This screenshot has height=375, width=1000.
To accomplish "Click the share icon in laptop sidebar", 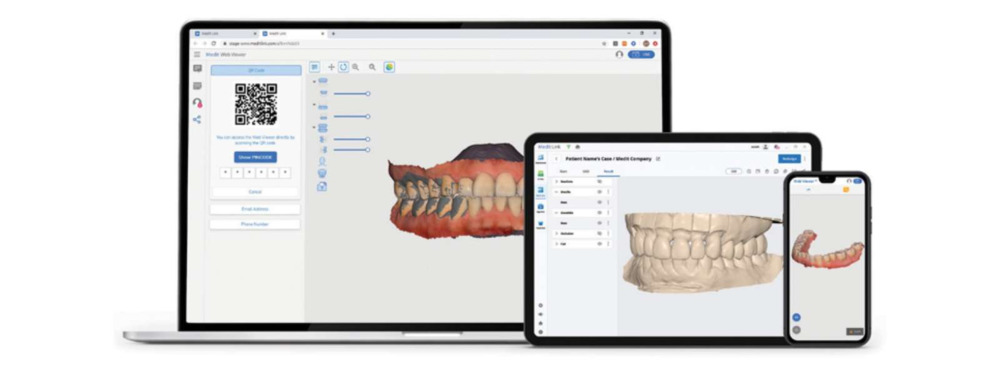I will tap(197, 119).
